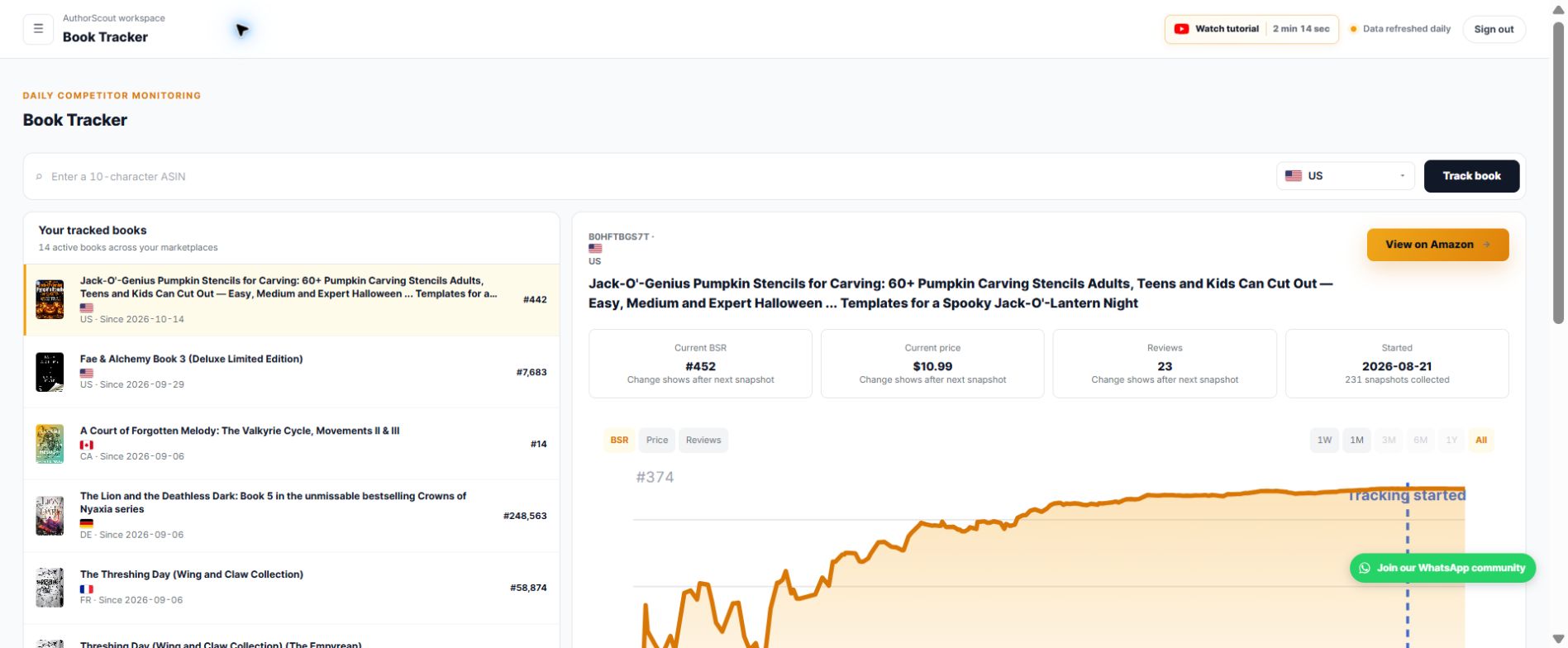This screenshot has width=1568, height=648.
Task: Click the Court of Forgotten Melody cover
Action: click(50, 444)
